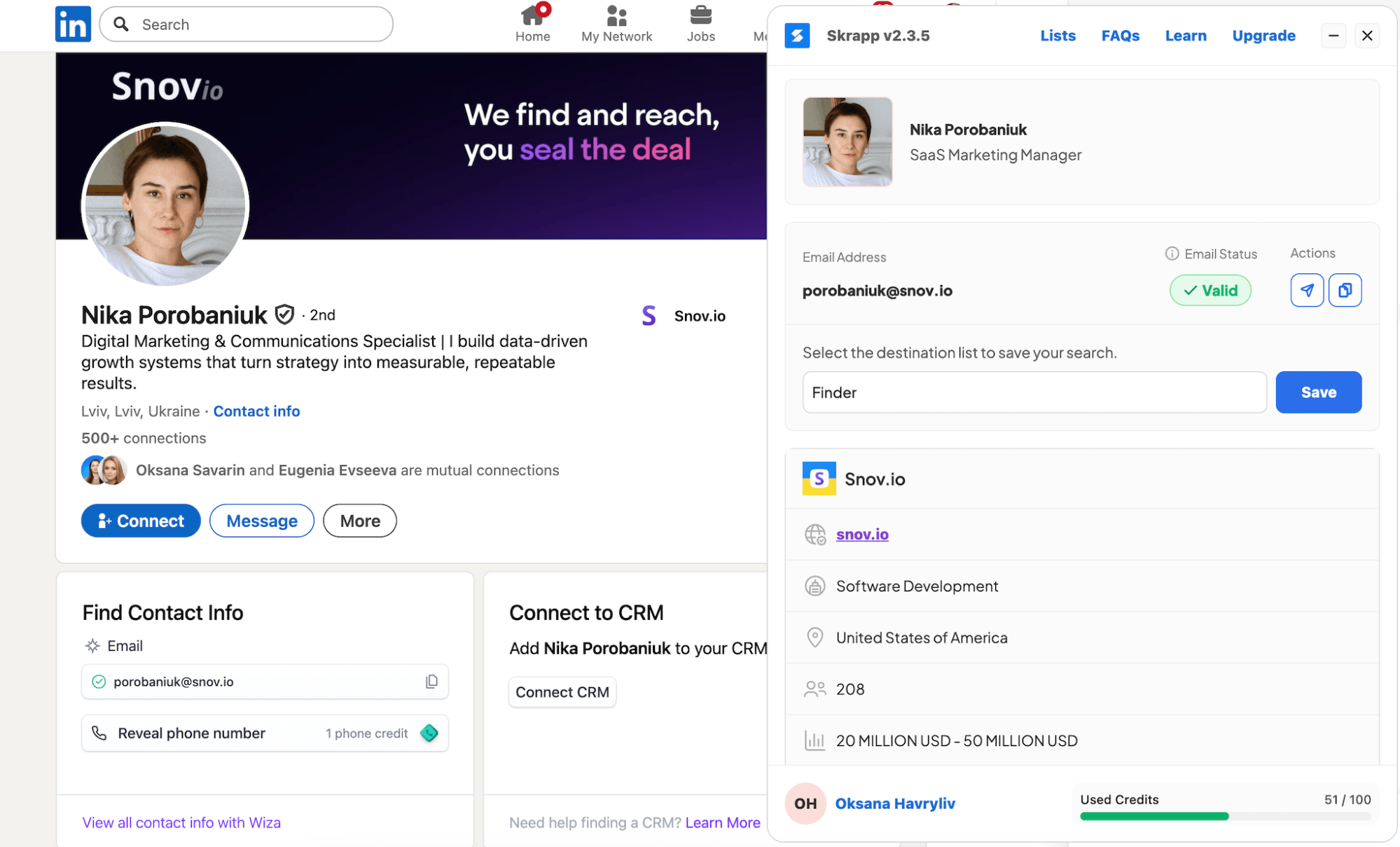Click the send email paper-plane icon
Screen dimensions: 1400x847
1306,290
